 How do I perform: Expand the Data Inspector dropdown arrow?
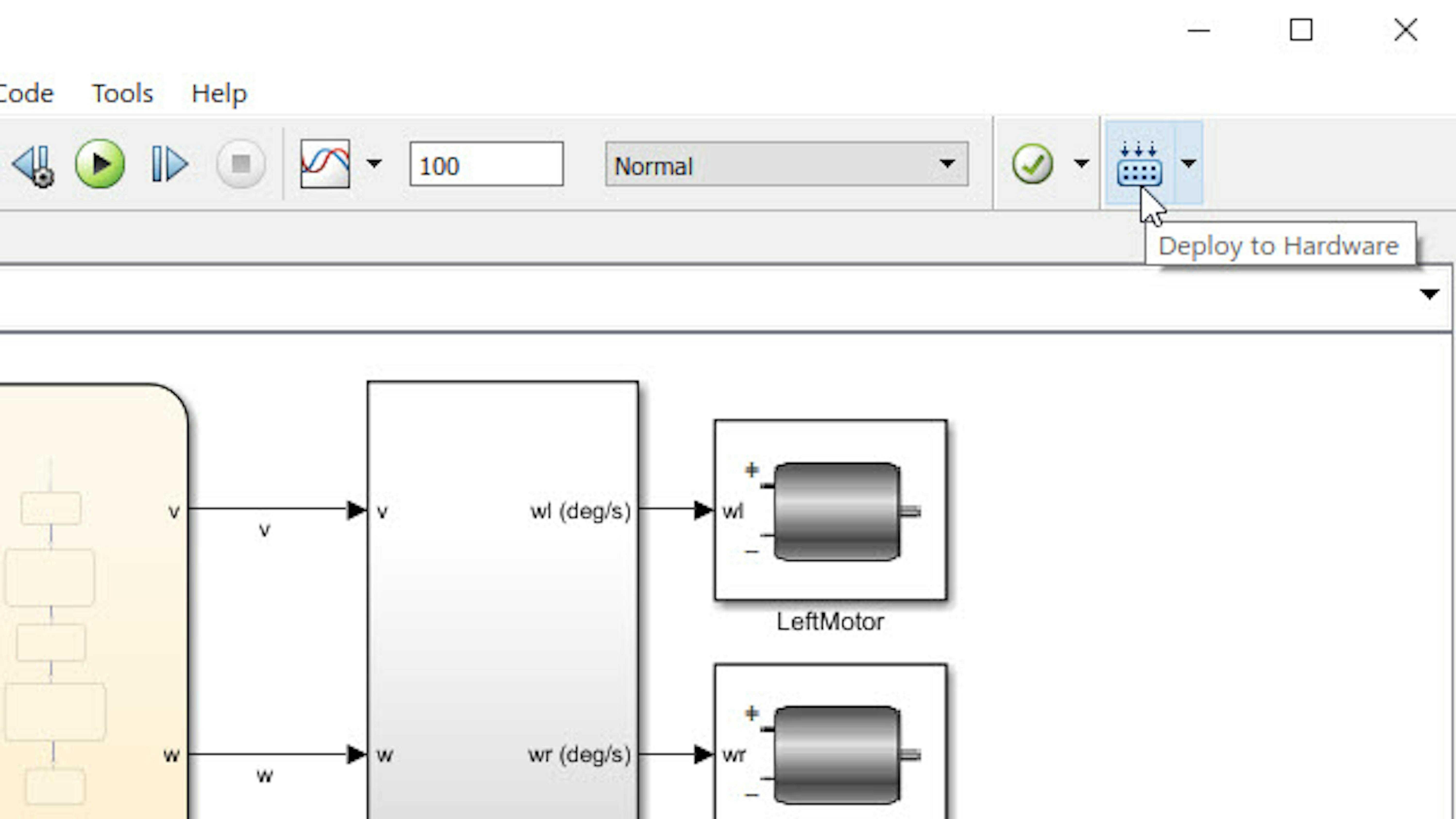374,164
